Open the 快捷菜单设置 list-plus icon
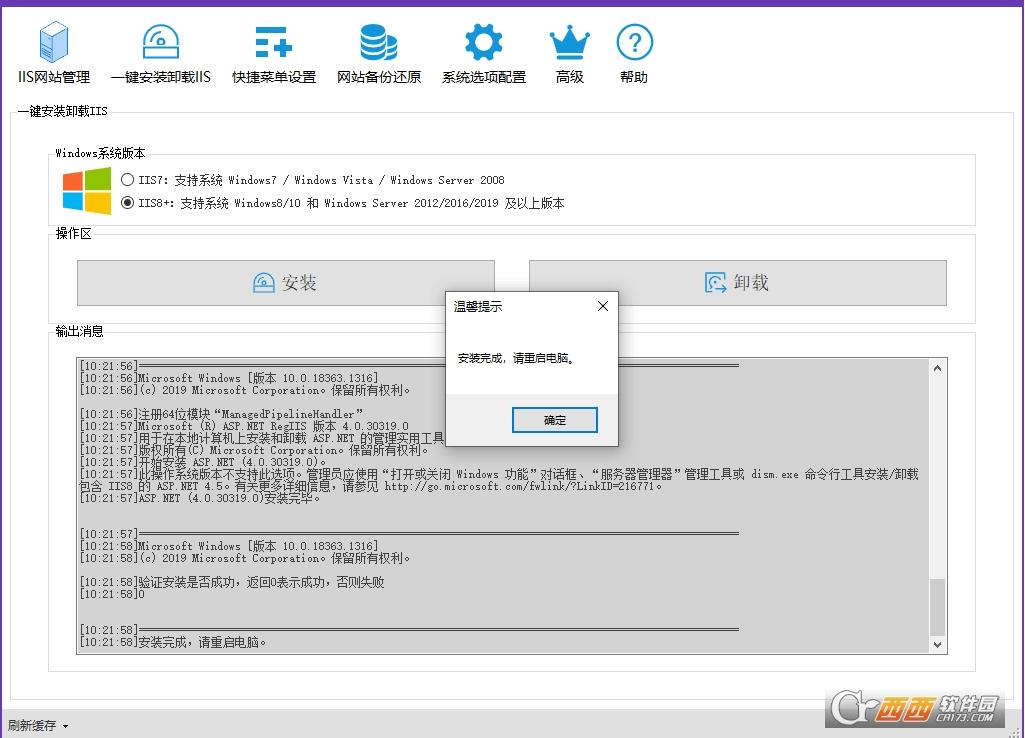 pos(273,42)
